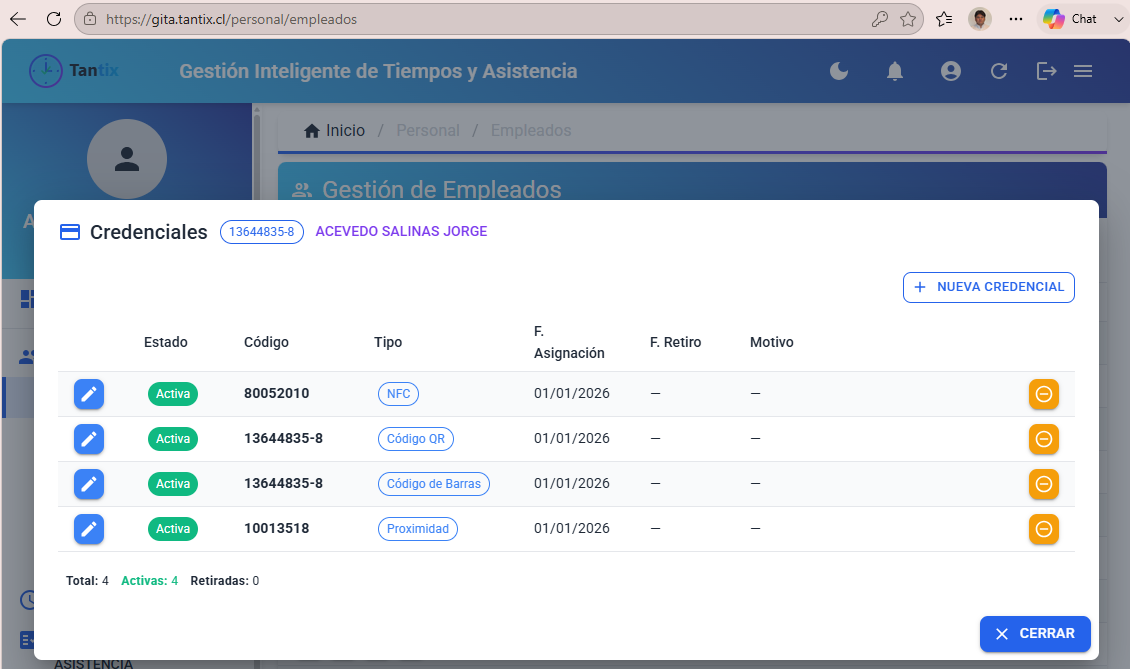
Task: Click the Tantix clock logo
Action: [x=45, y=71]
